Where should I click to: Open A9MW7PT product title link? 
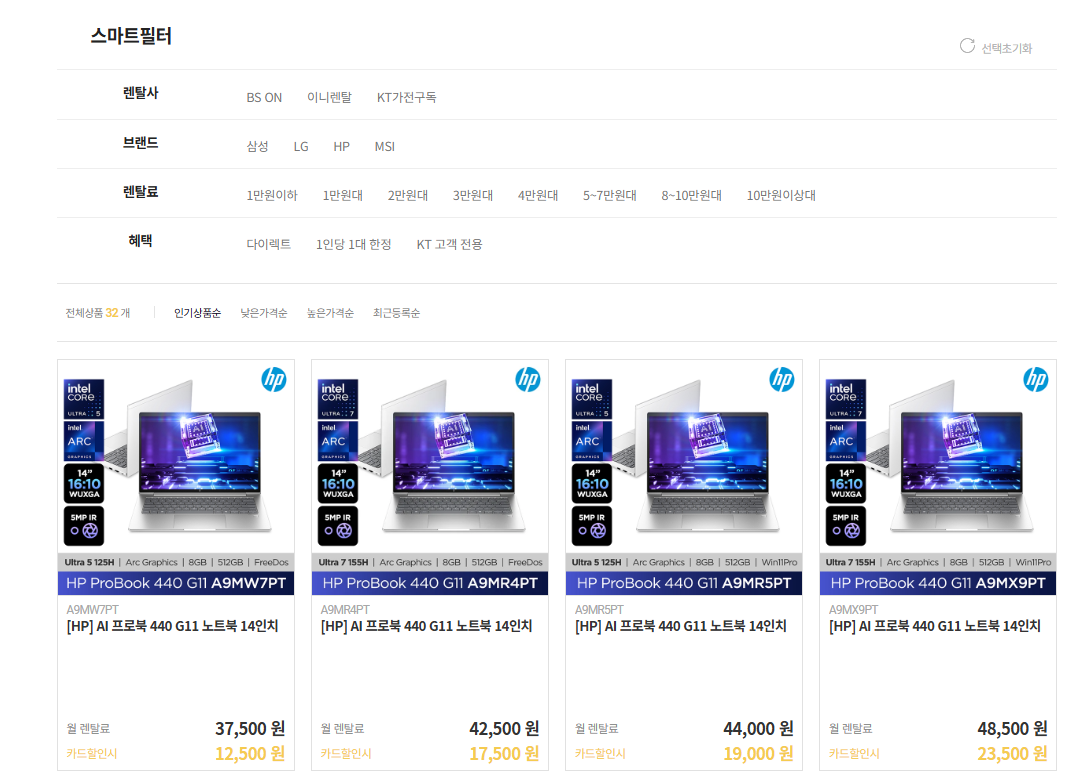coord(172,626)
